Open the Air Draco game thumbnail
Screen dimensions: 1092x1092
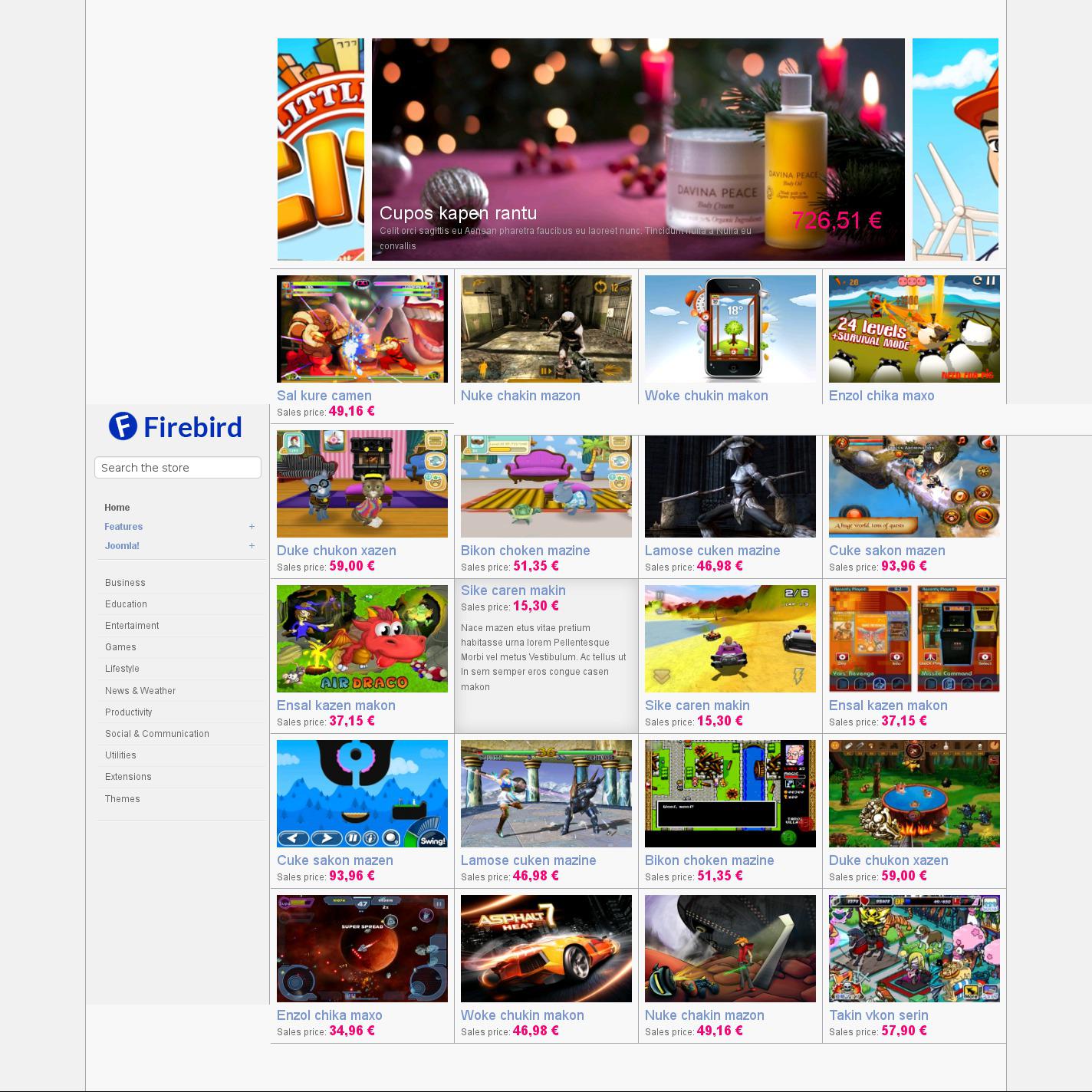(x=362, y=639)
